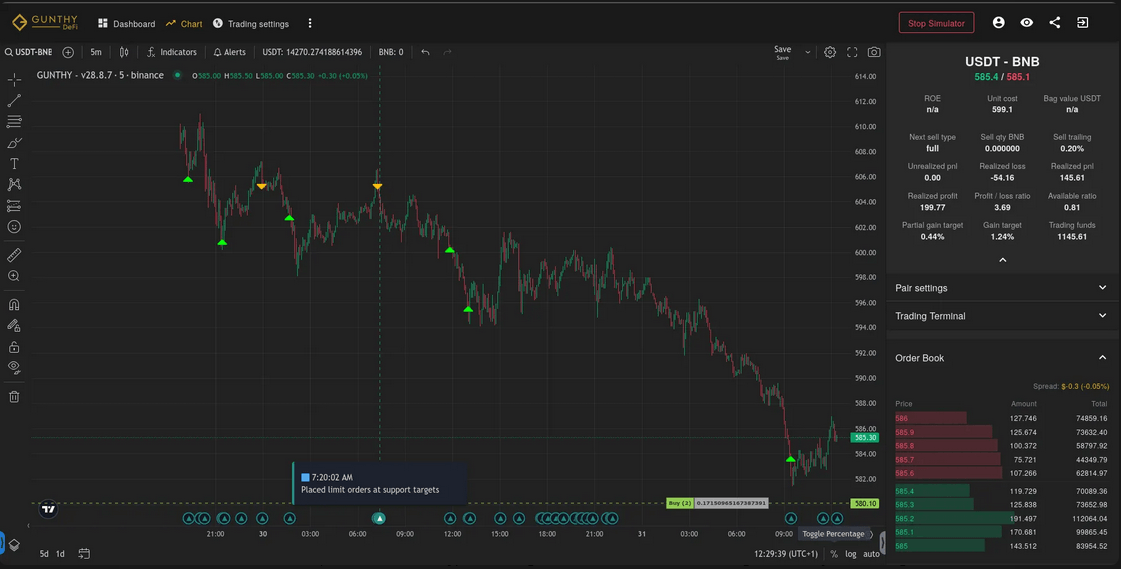
Task: Go to Trading settings
Action: coord(250,24)
